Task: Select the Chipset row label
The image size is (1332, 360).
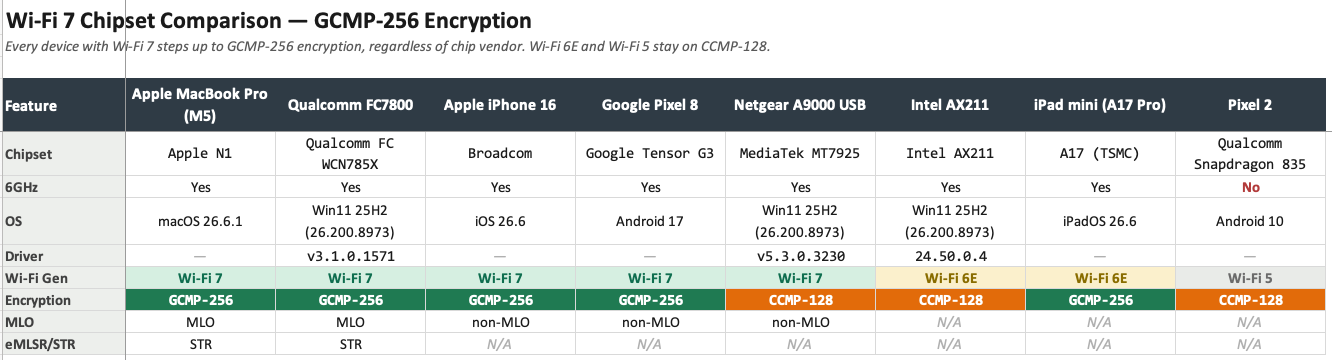Action: (62, 154)
